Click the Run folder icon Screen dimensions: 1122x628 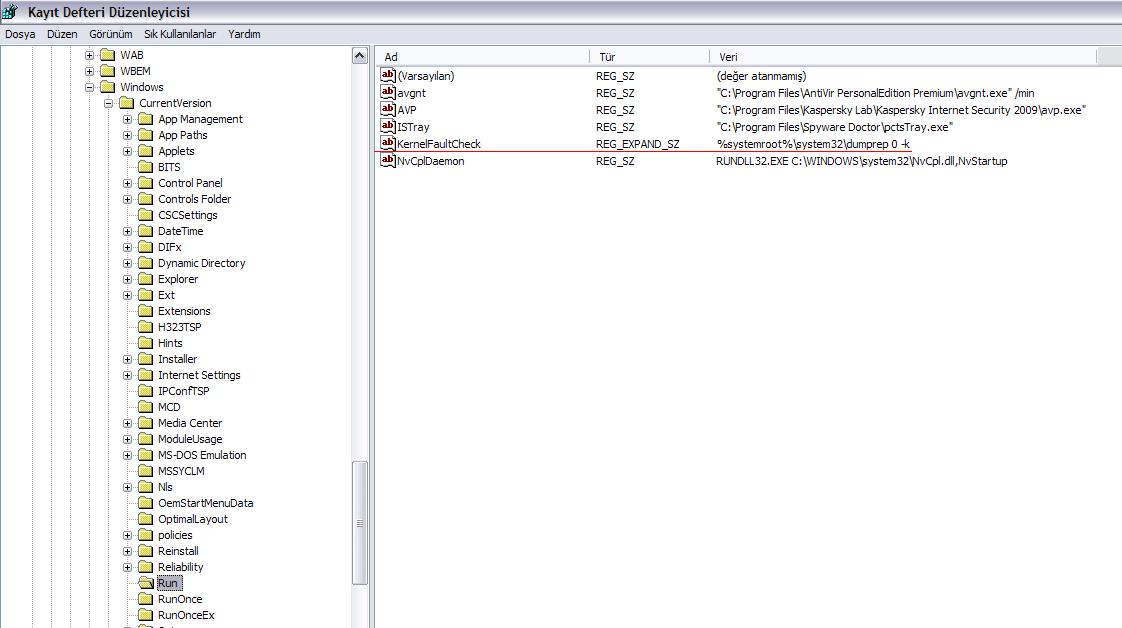(146, 583)
